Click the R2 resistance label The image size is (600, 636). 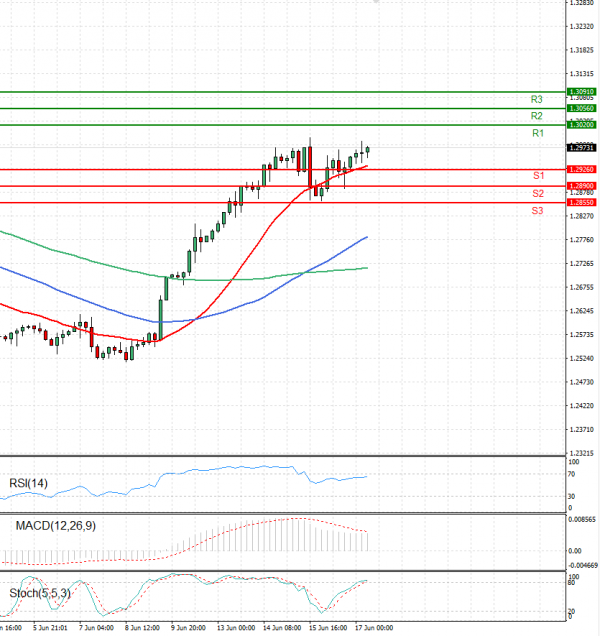(536, 116)
